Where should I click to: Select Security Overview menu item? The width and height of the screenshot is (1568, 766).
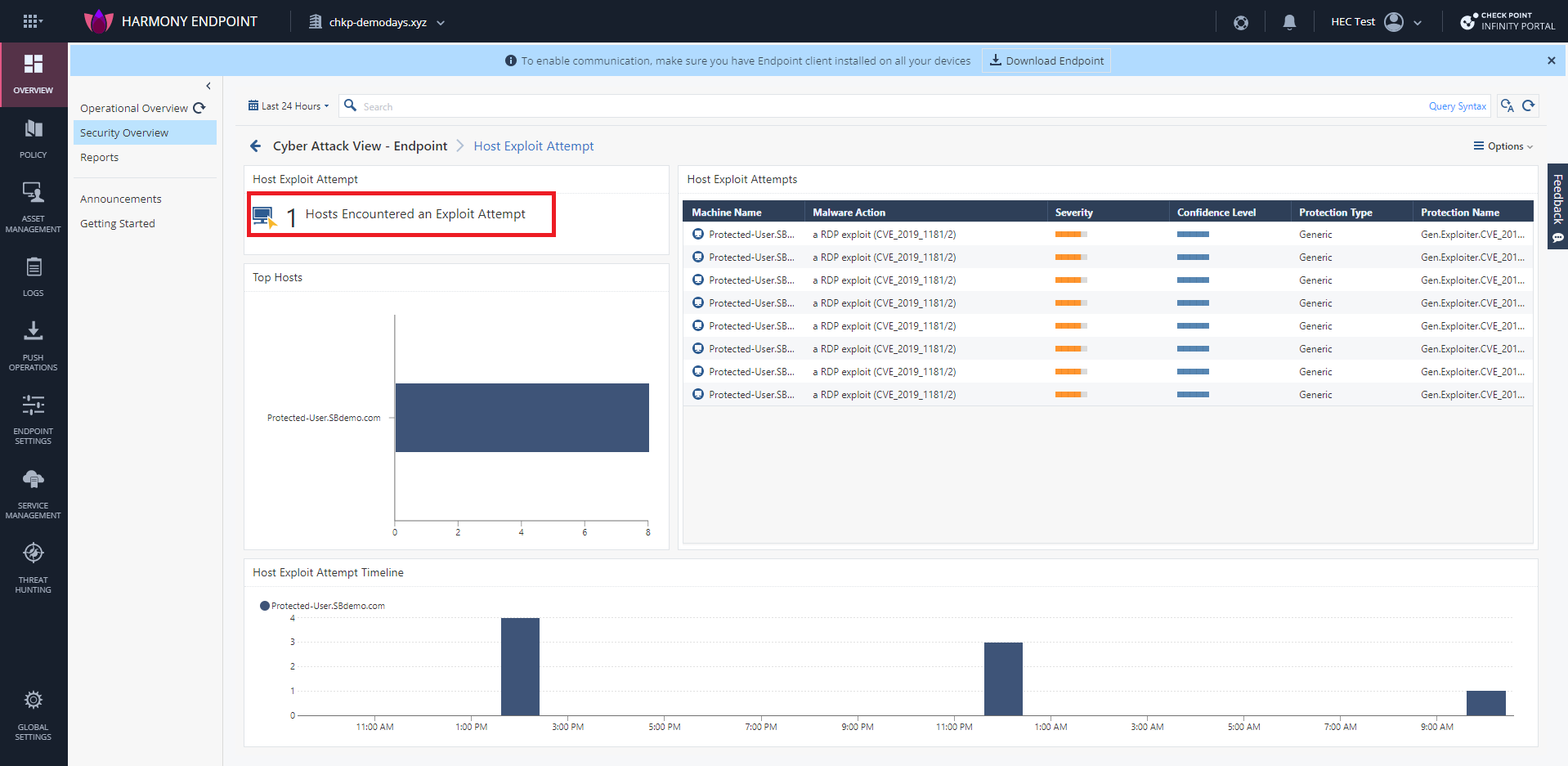145,132
